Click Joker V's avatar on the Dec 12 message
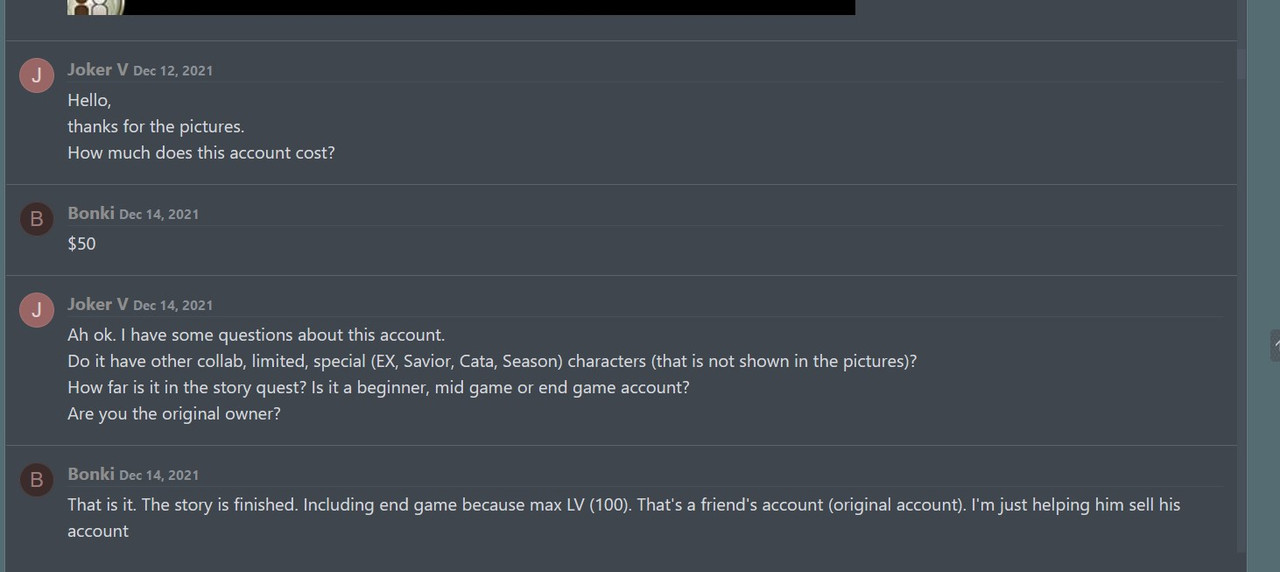The width and height of the screenshot is (1280, 572). [x=37, y=75]
